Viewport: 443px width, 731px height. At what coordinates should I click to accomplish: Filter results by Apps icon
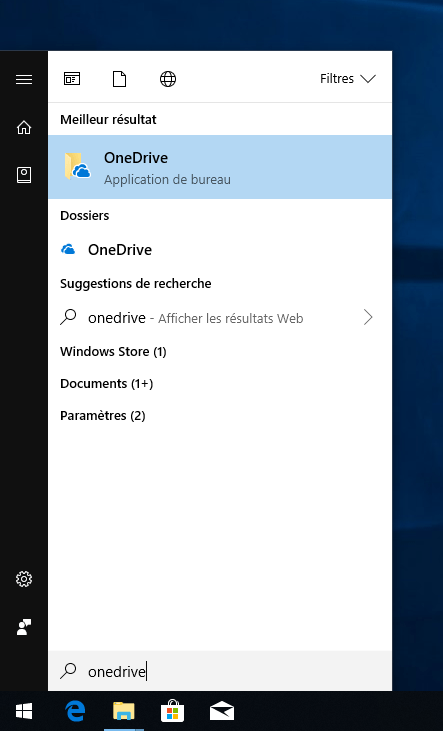72,79
